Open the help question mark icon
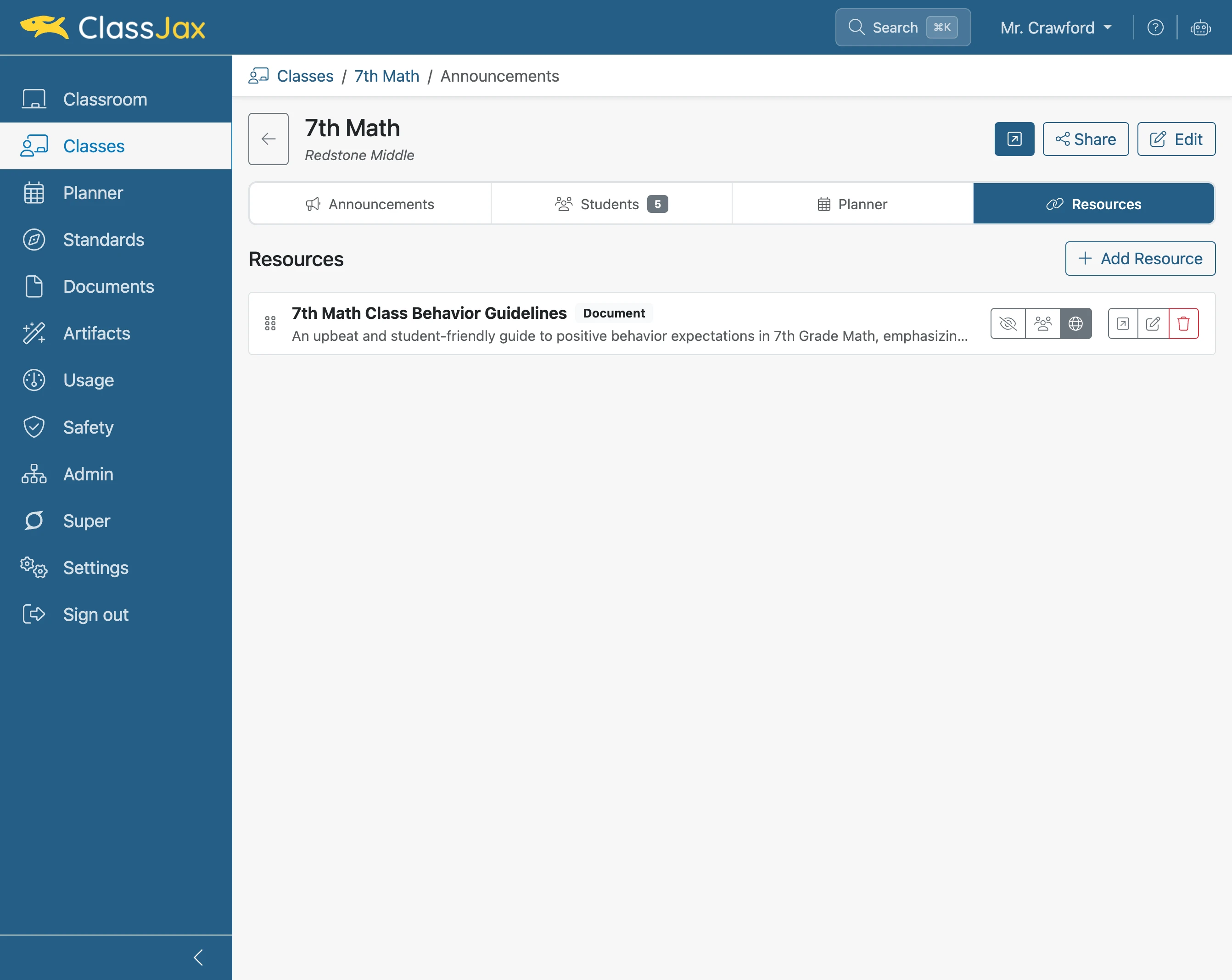Image resolution: width=1232 pixels, height=980 pixels. (1155, 28)
